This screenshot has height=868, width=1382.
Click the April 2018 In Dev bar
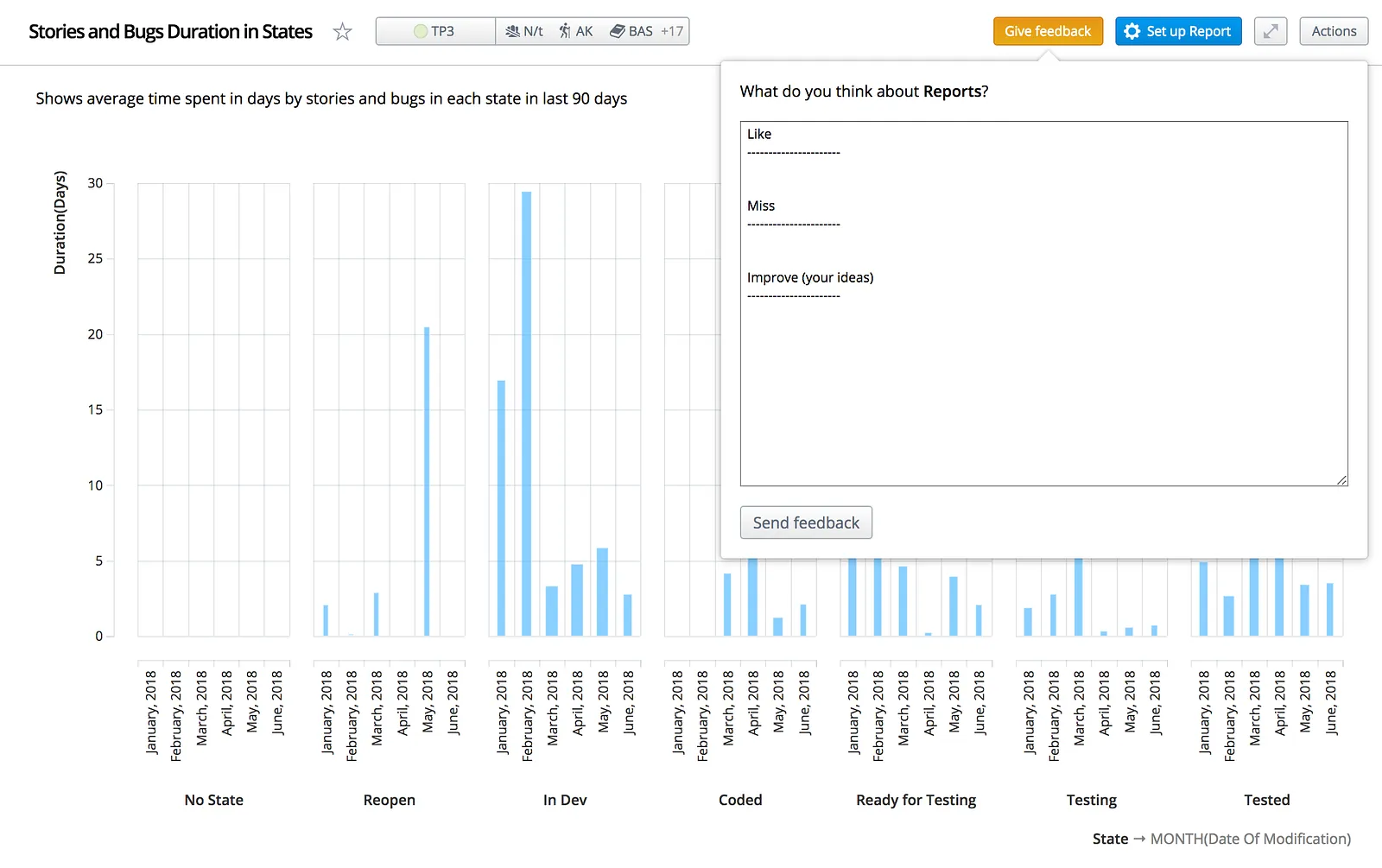pyautogui.click(x=577, y=600)
